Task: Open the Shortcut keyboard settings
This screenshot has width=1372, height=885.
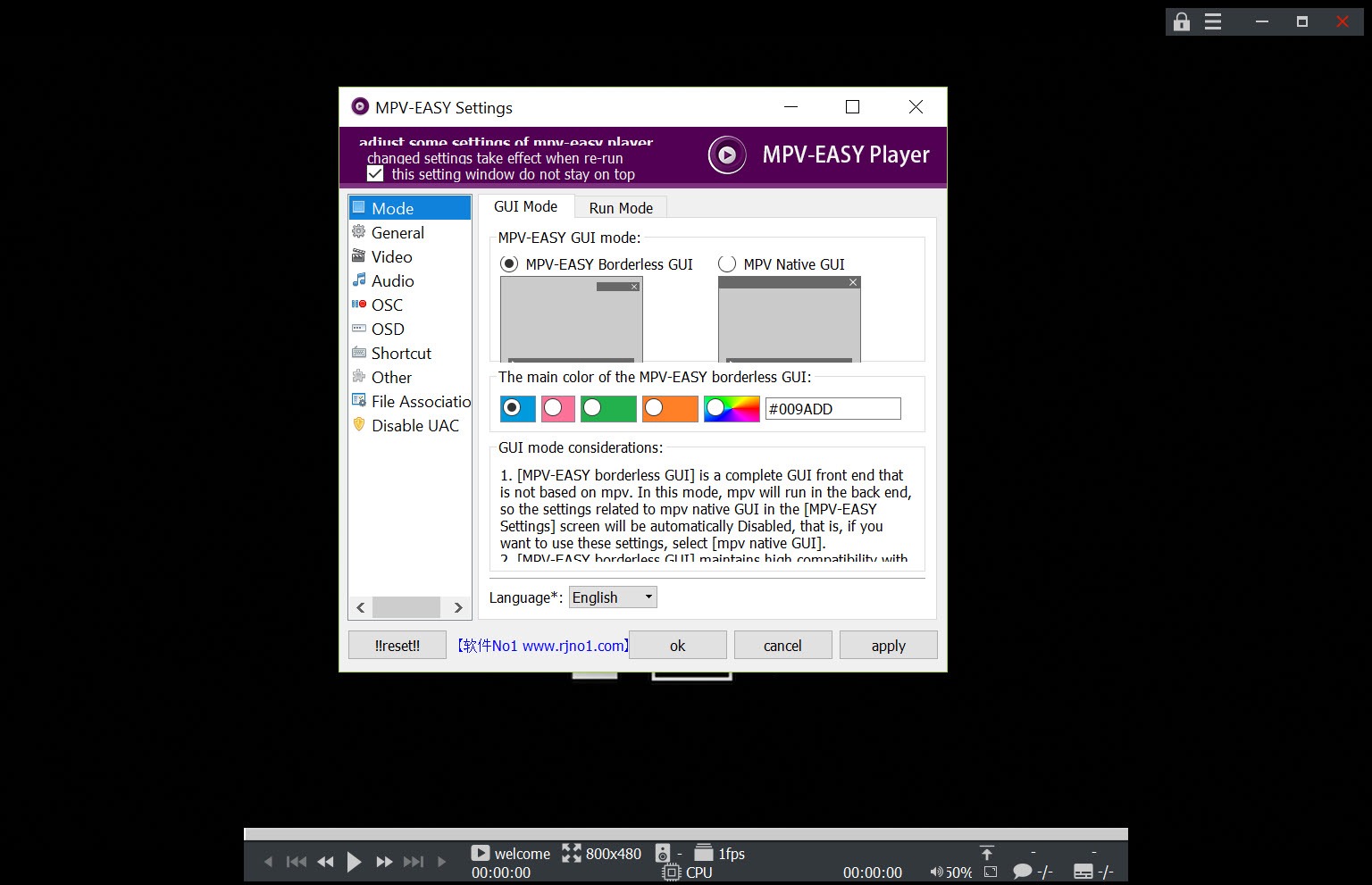Action: [401, 353]
